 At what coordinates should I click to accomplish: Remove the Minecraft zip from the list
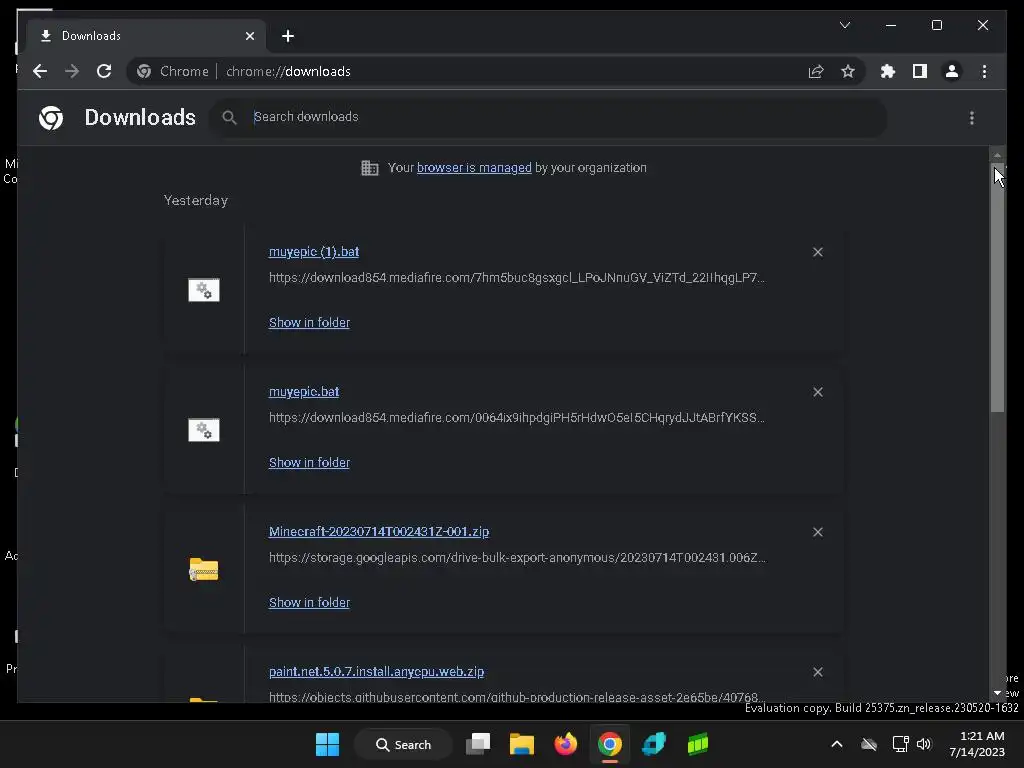click(818, 532)
